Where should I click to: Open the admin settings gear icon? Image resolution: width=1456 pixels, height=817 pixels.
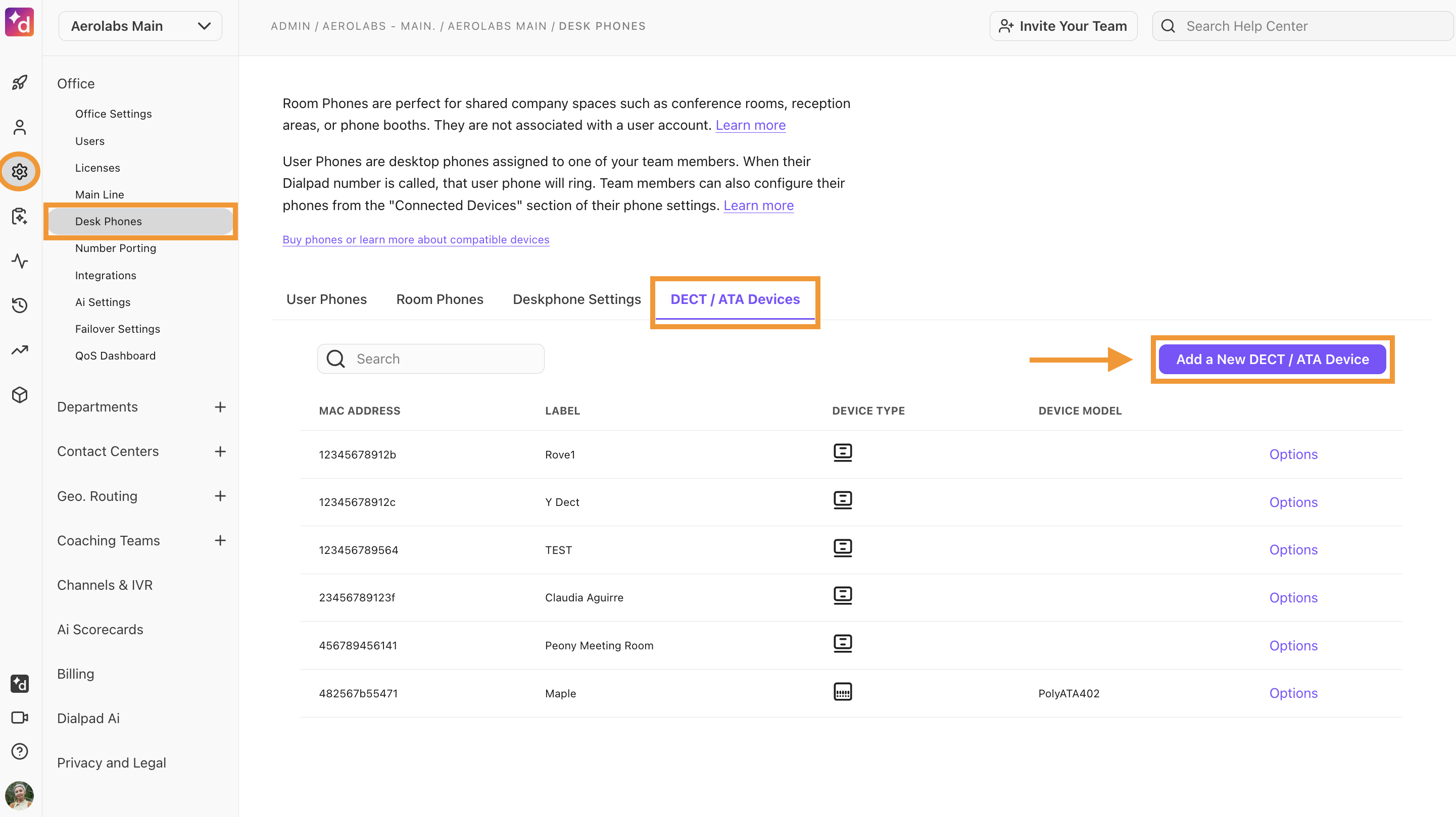click(20, 171)
